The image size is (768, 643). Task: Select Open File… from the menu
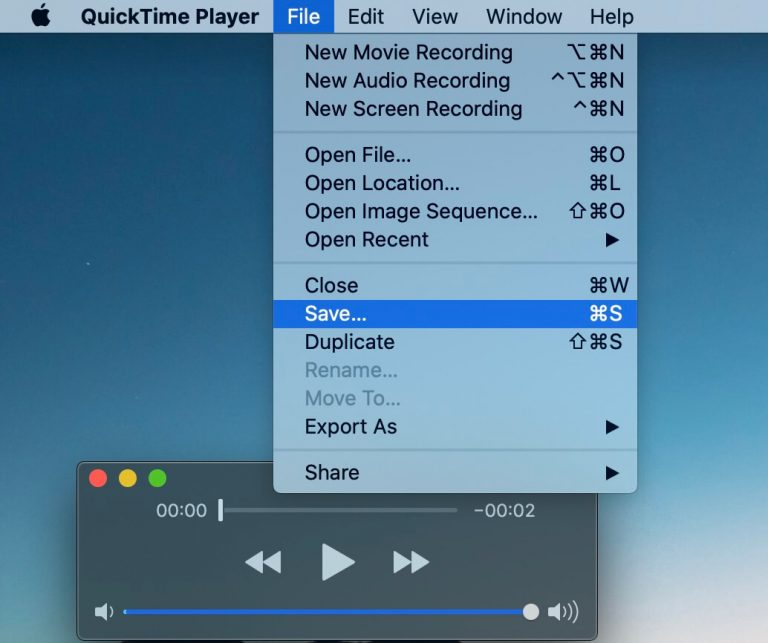coord(455,155)
